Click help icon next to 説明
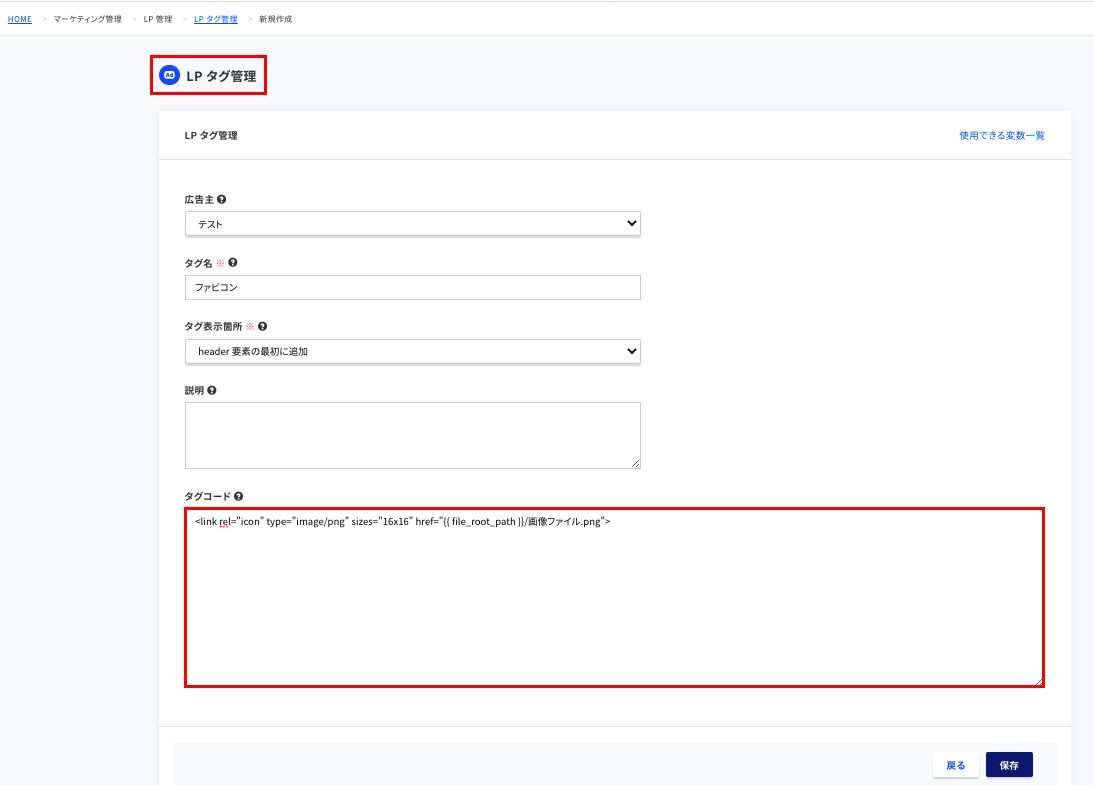Image resolution: width=1094 pixels, height=785 pixels. click(x=212, y=391)
